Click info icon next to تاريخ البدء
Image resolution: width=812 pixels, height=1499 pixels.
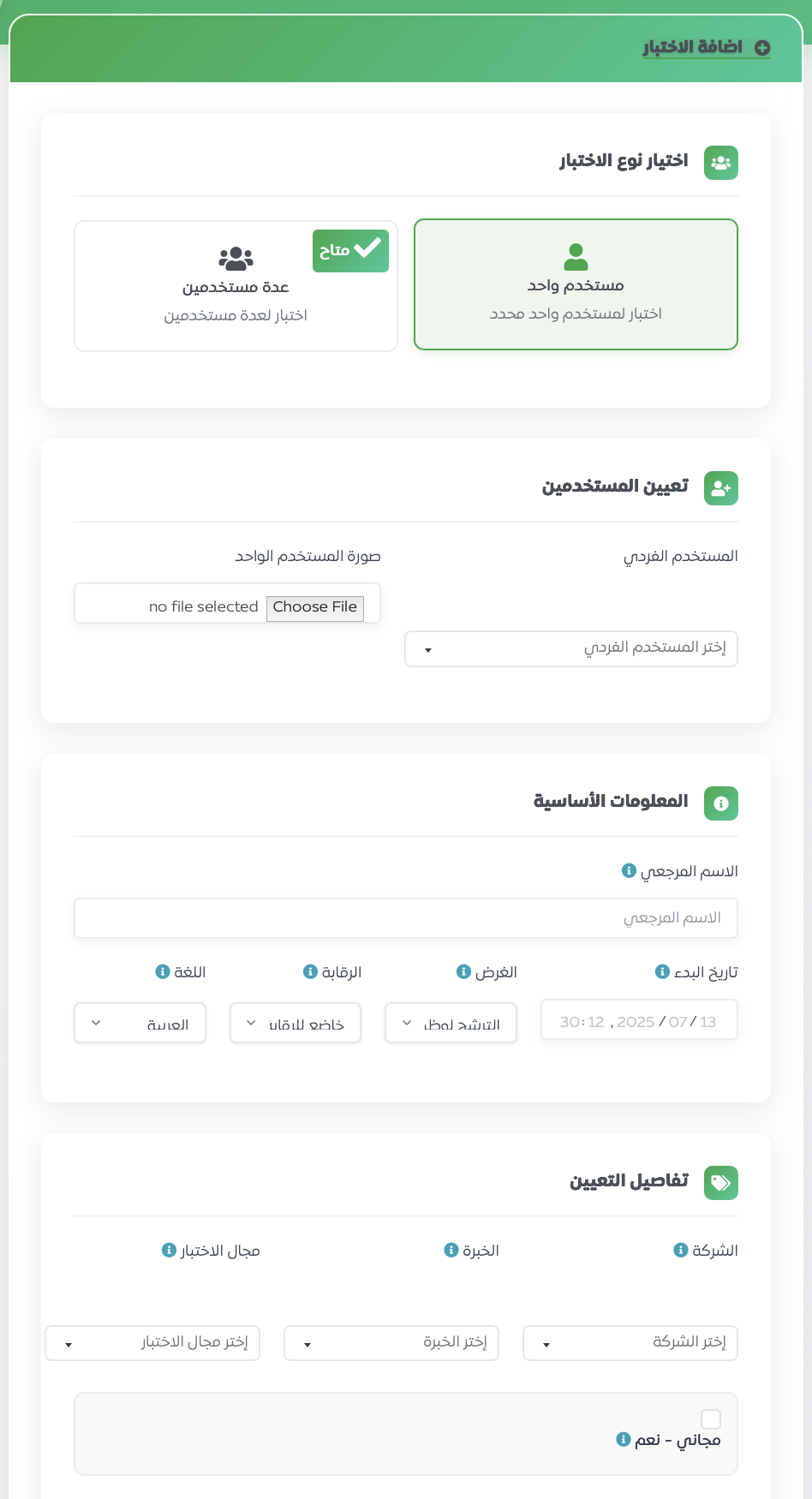tap(662, 971)
